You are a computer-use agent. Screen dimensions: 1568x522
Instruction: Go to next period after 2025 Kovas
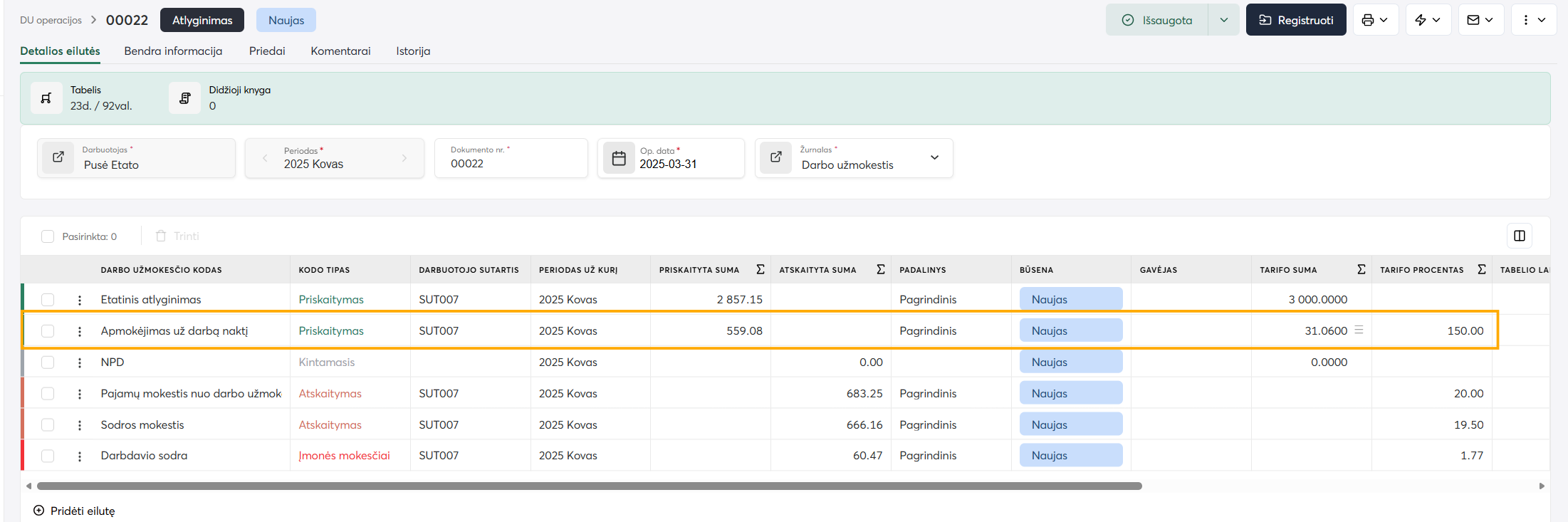point(404,158)
